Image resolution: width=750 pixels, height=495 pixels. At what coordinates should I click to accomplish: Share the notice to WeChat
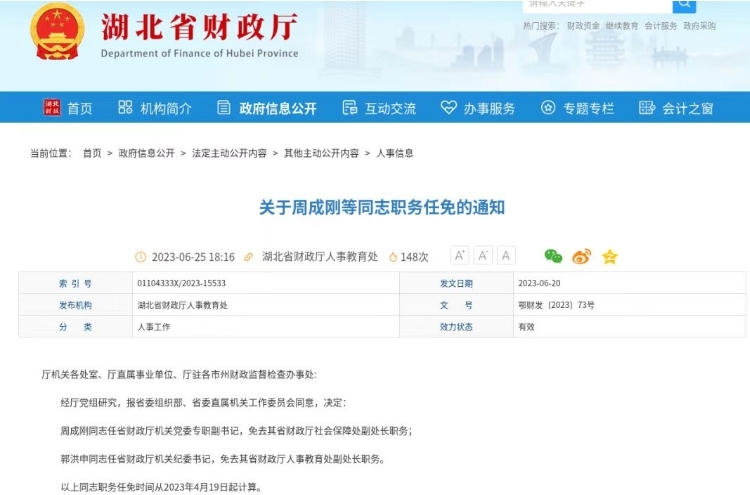(553, 256)
